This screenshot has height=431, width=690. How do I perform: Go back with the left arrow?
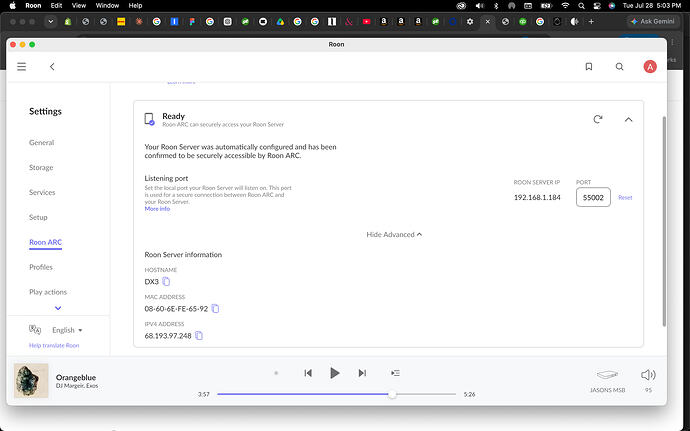(x=52, y=66)
